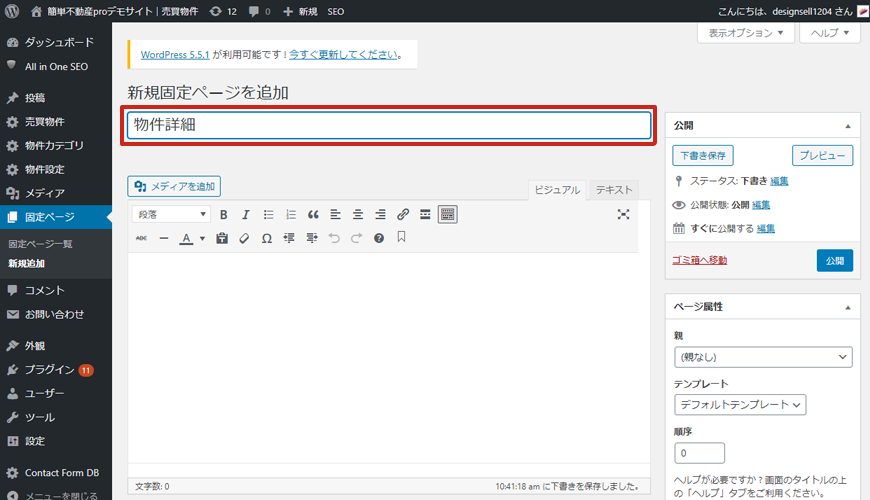The height and width of the screenshot is (500, 870).
Task: Open the テンプレート dropdown
Action: point(740,405)
